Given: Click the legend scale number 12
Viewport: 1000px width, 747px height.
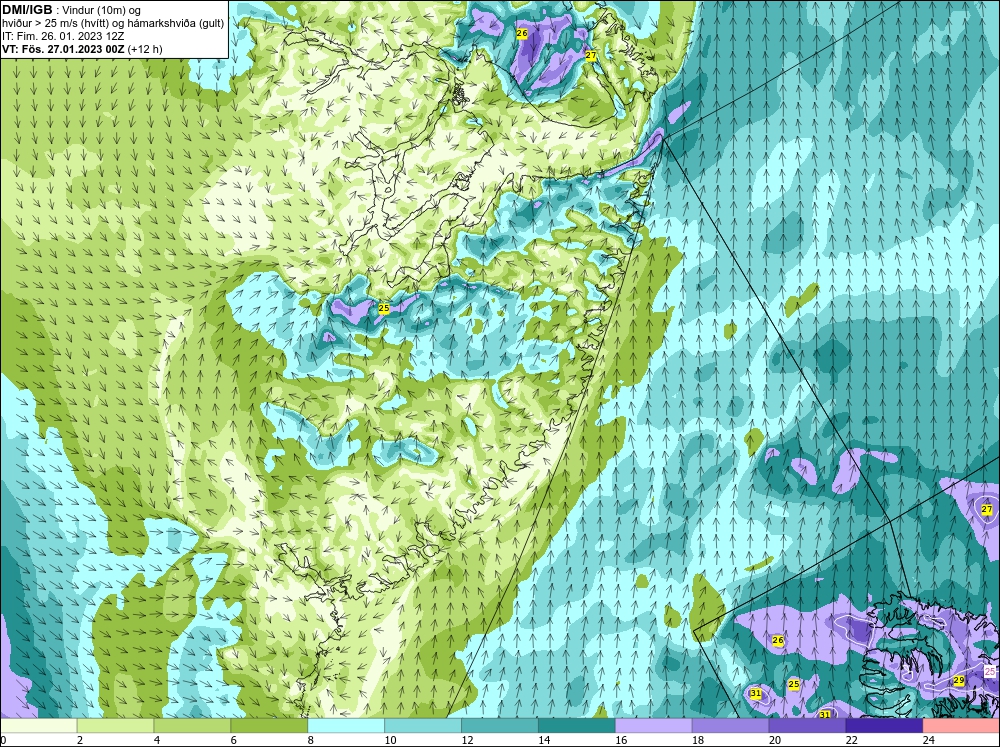Looking at the screenshot, I should click(467, 740).
